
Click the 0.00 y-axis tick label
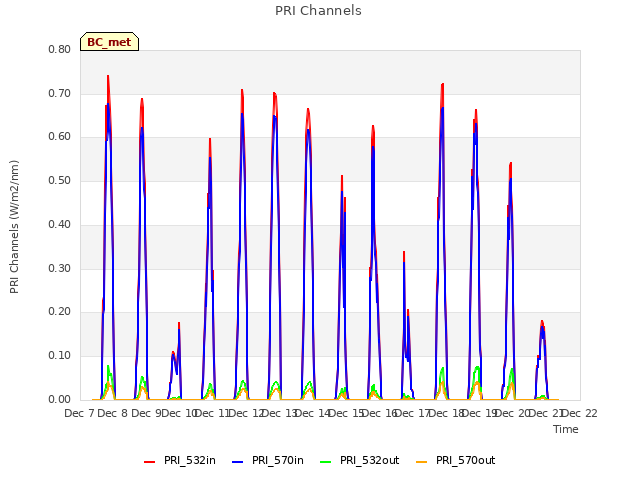[x=59, y=400]
